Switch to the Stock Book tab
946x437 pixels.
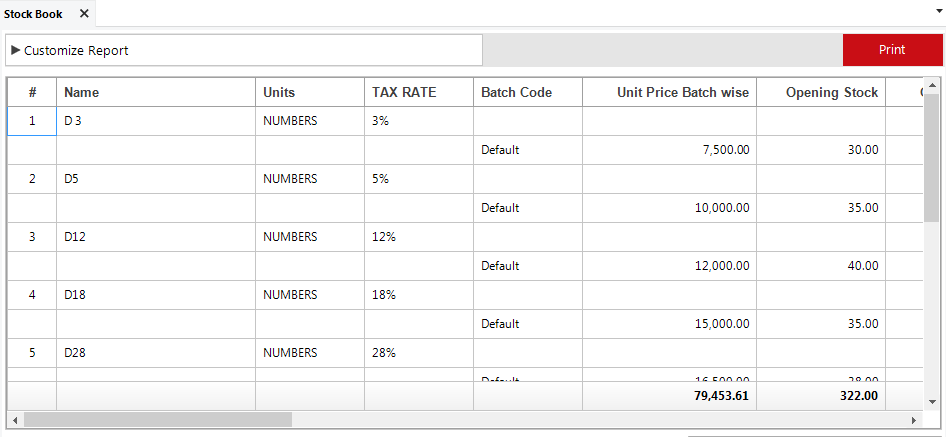click(33, 14)
